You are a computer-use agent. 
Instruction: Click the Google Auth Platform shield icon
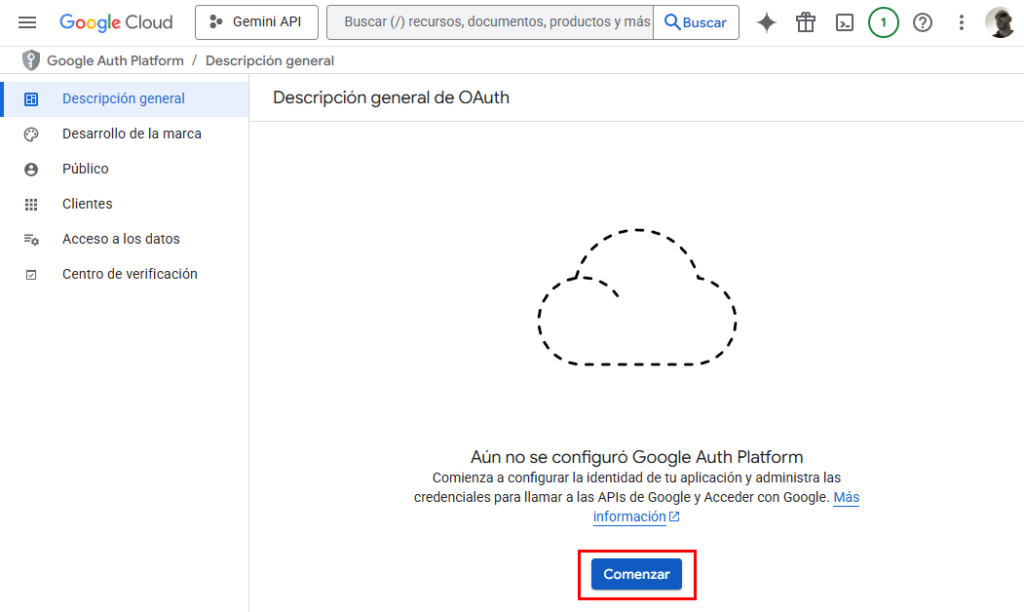point(31,61)
